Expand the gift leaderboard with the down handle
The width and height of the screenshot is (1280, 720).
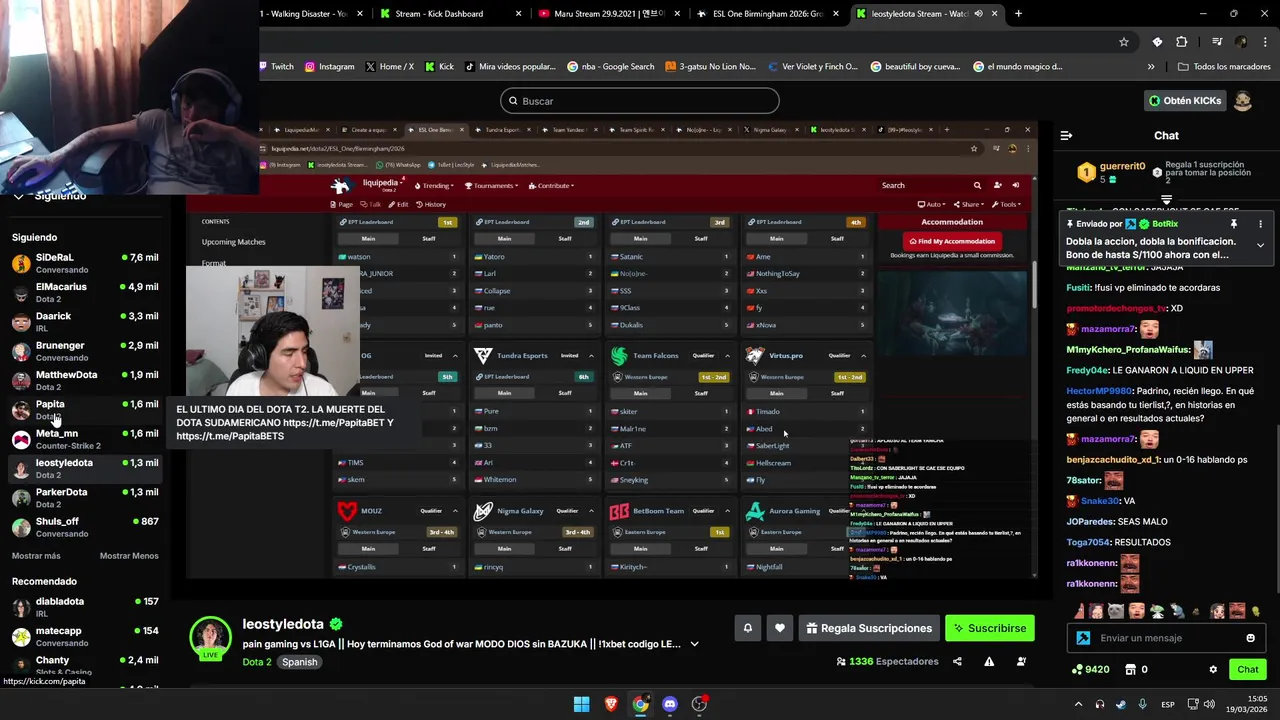(x=1166, y=200)
